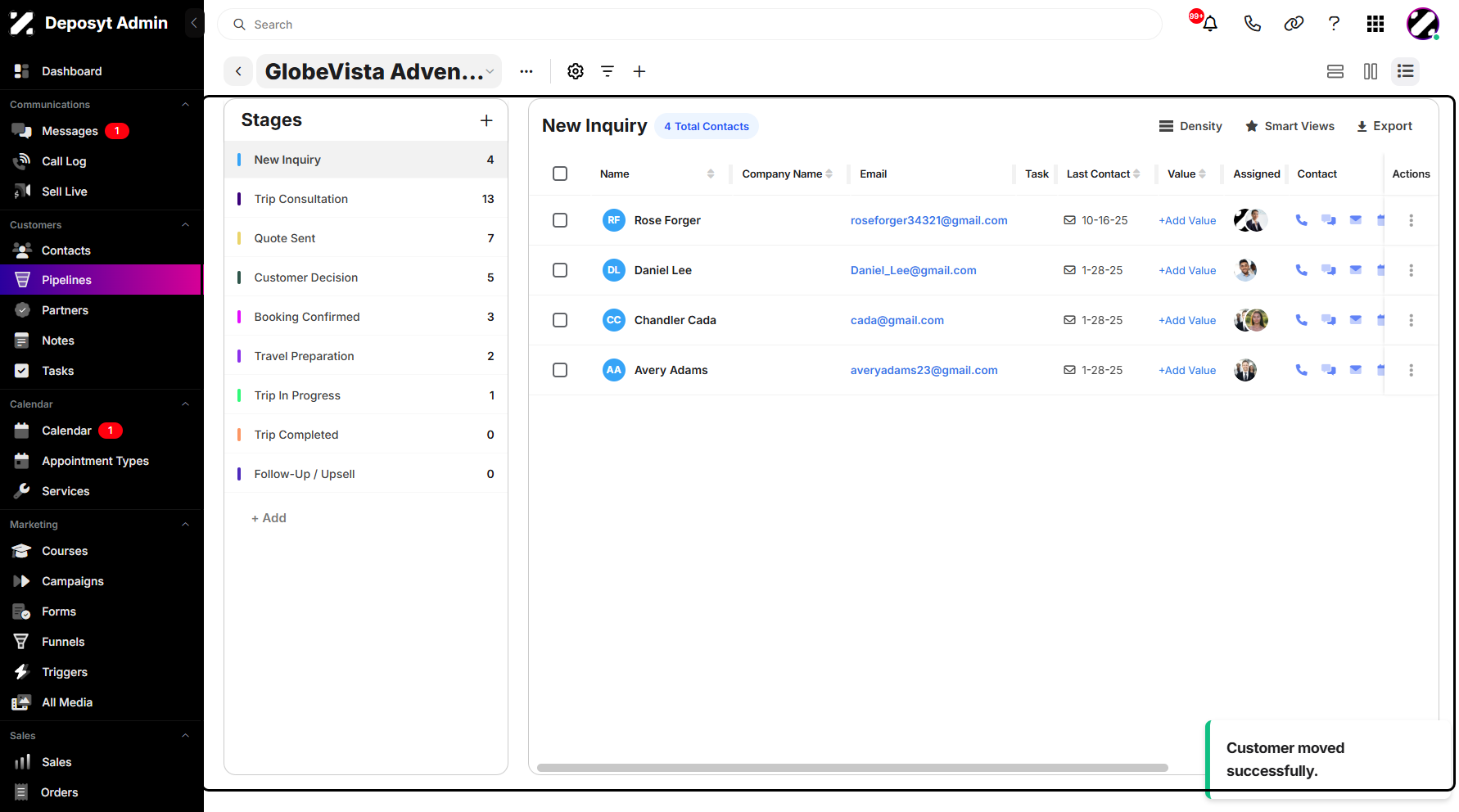Viewport: 1459px width, 812px height.
Task: Collapse the sidebar with the chevron button
Action: [194, 23]
